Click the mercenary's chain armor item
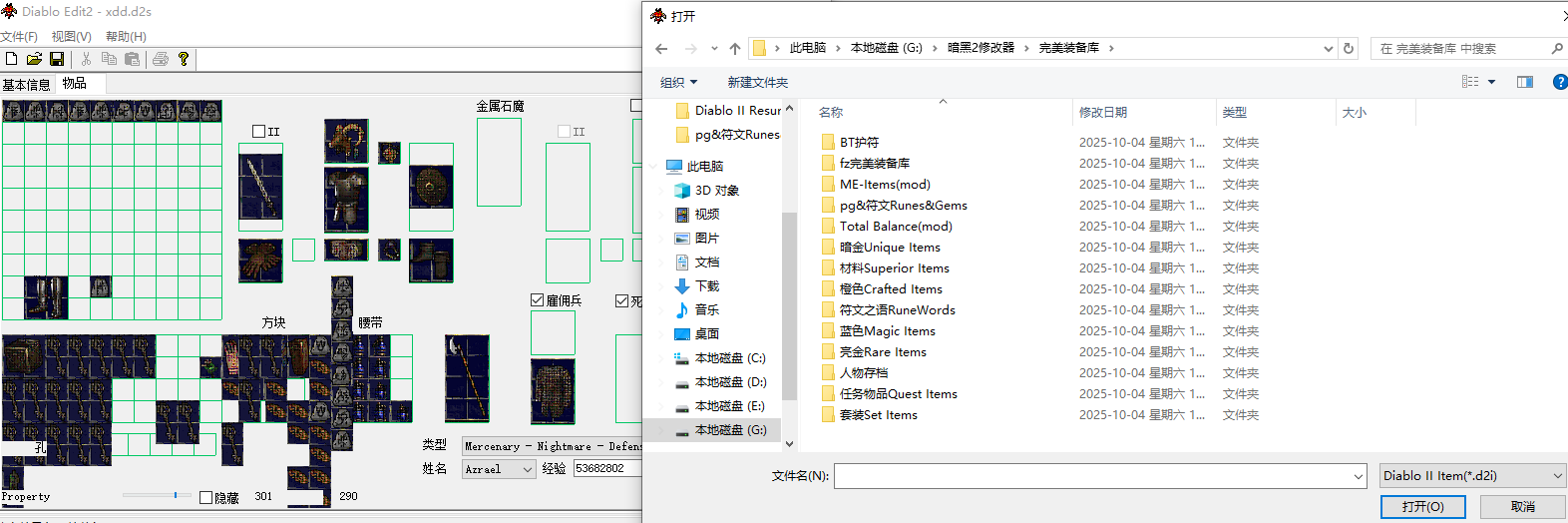Viewport: 1568px width, 523px height. click(x=553, y=390)
